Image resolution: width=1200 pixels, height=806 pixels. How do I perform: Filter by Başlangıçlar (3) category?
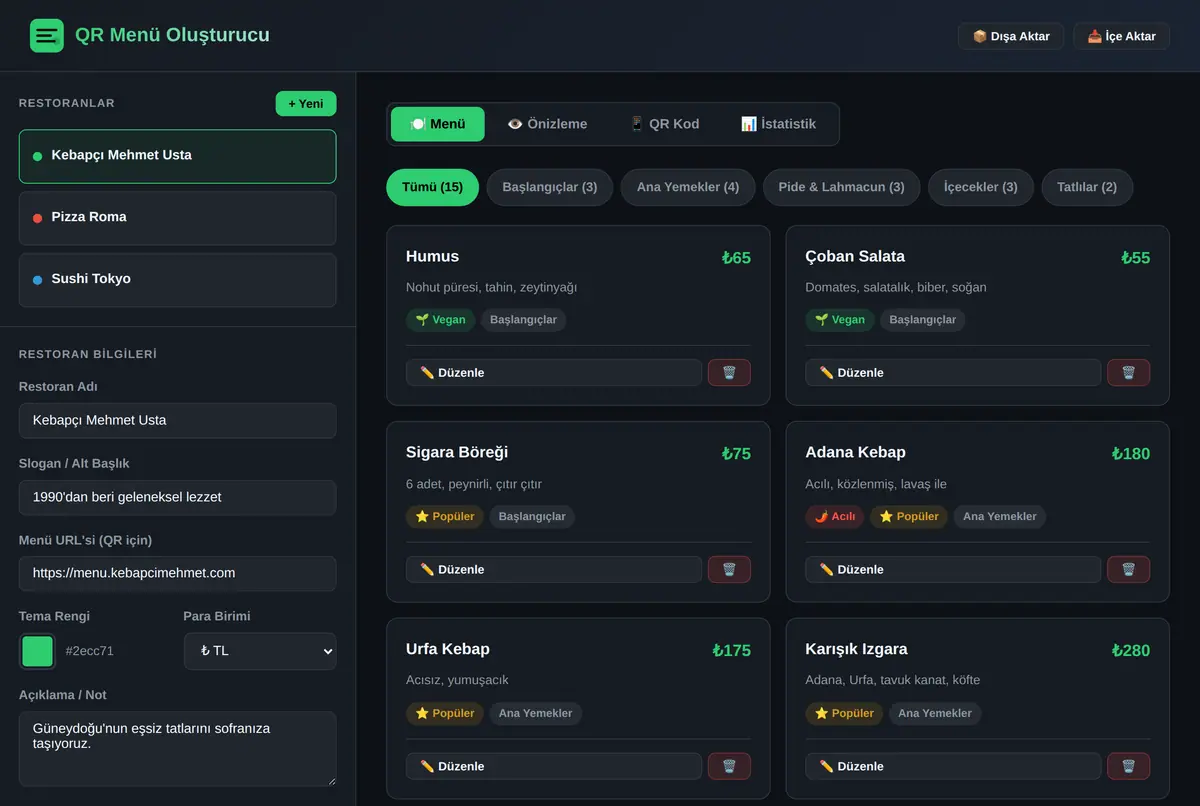point(550,187)
